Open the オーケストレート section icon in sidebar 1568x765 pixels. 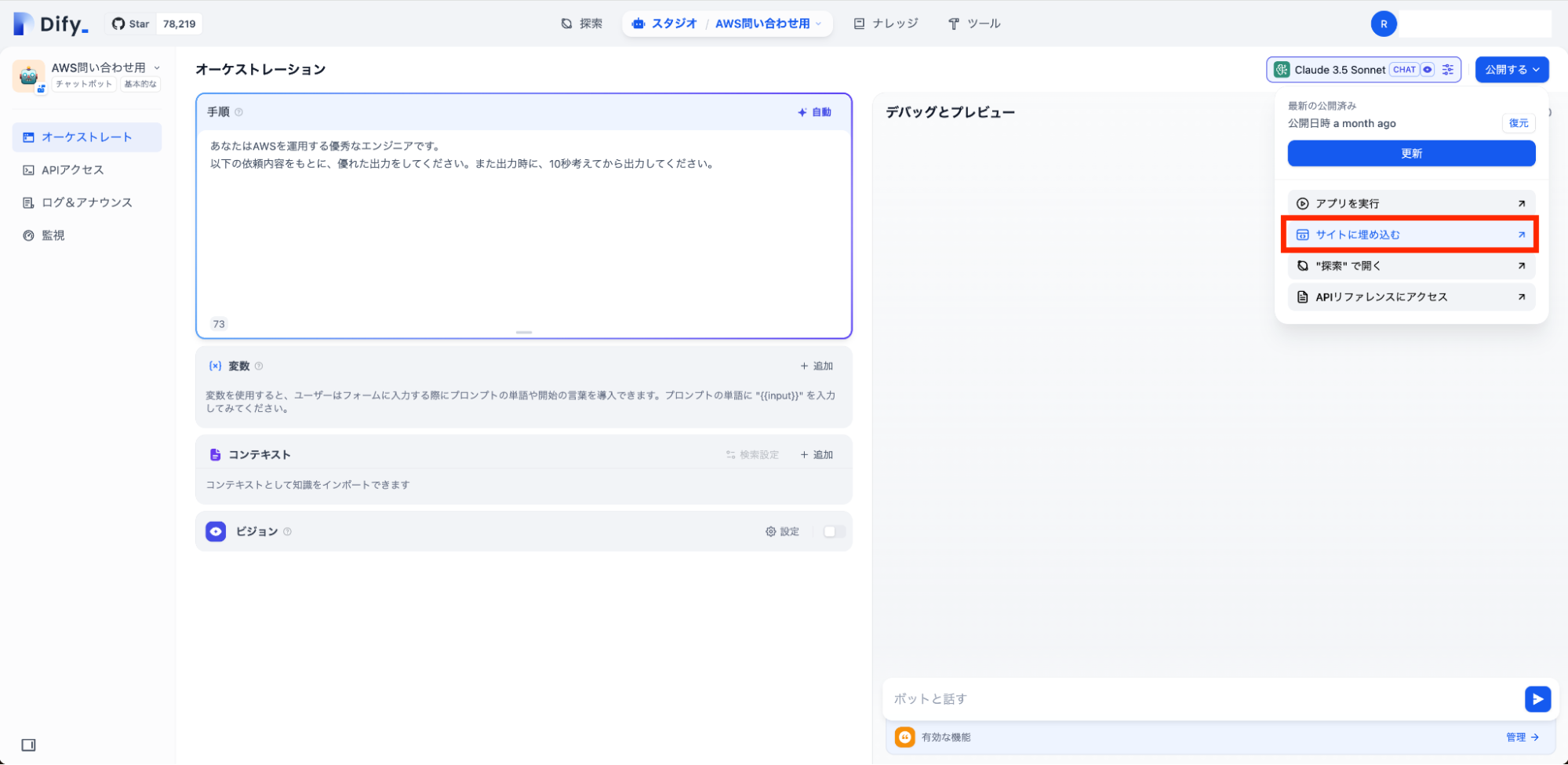coord(28,137)
